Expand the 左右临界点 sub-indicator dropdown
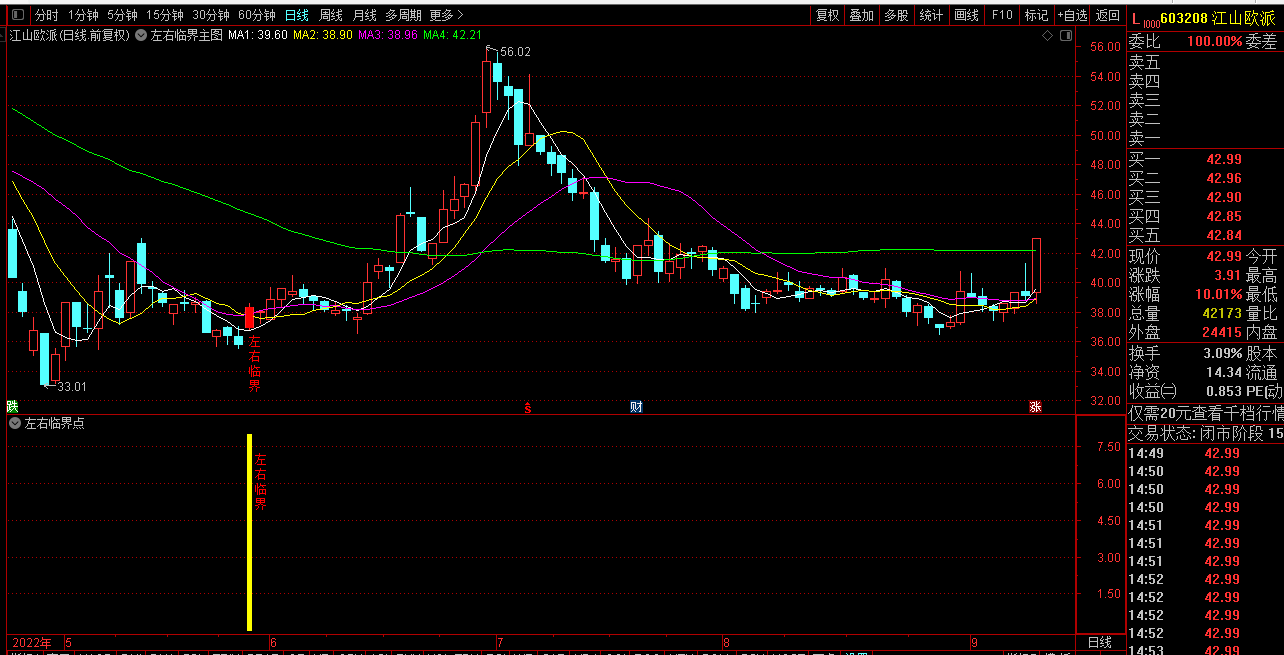Viewport: 1284px width, 655px height. [x=15, y=423]
